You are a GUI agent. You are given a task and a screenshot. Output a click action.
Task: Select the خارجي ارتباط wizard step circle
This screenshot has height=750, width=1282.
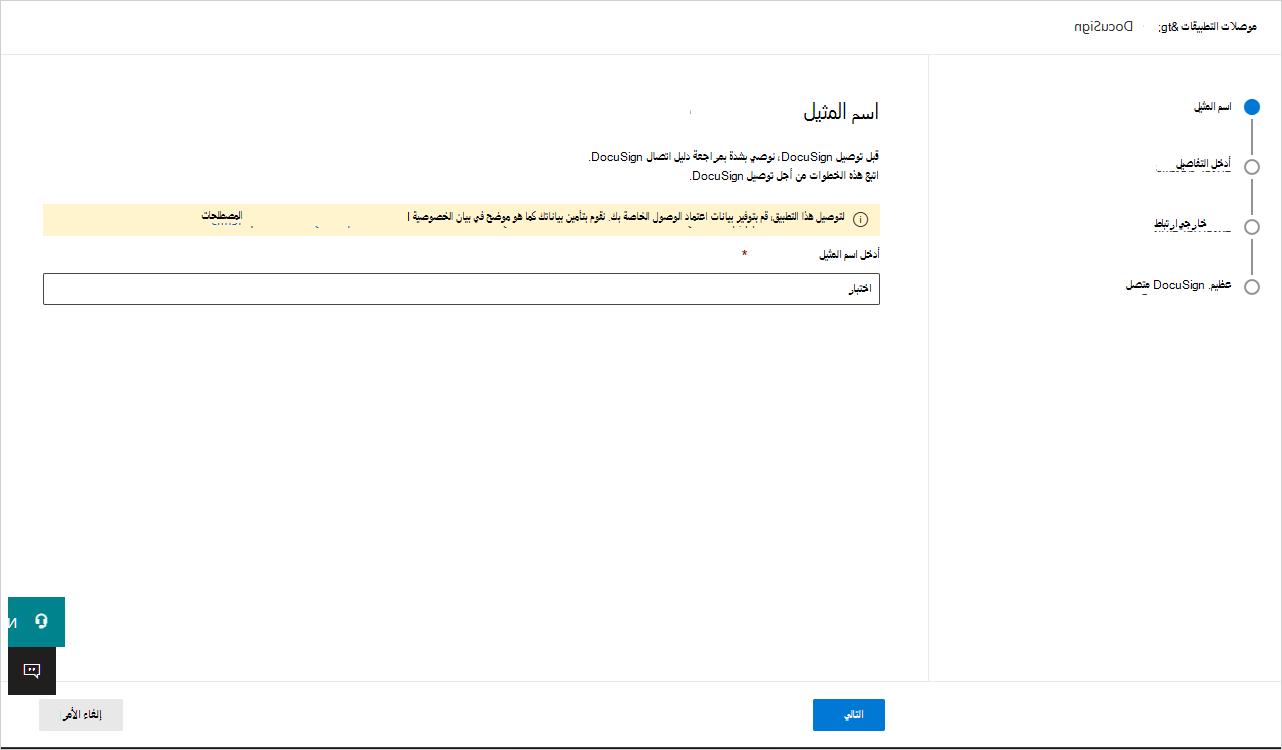(x=1253, y=227)
